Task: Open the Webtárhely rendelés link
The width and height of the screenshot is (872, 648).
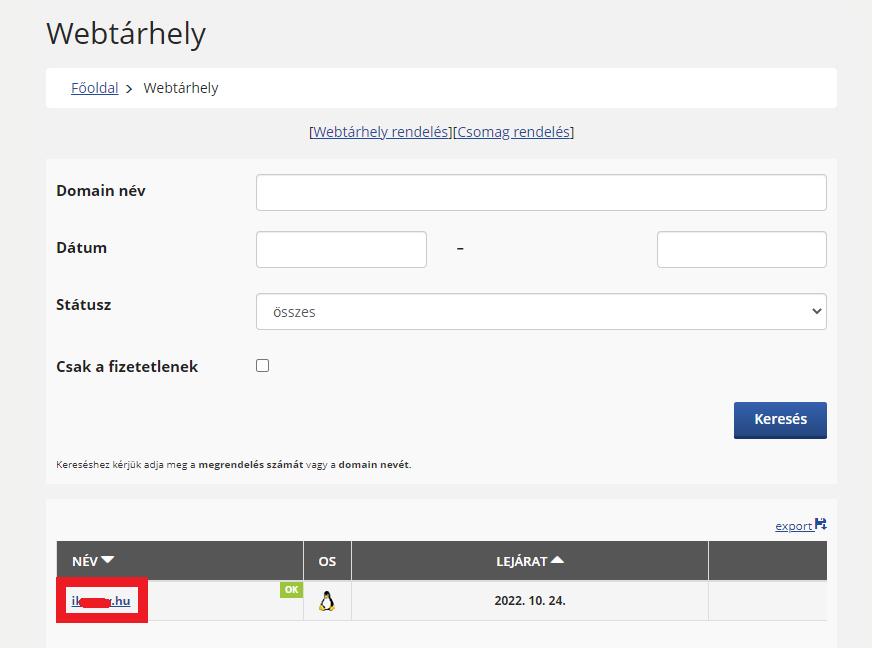Action: [x=381, y=132]
